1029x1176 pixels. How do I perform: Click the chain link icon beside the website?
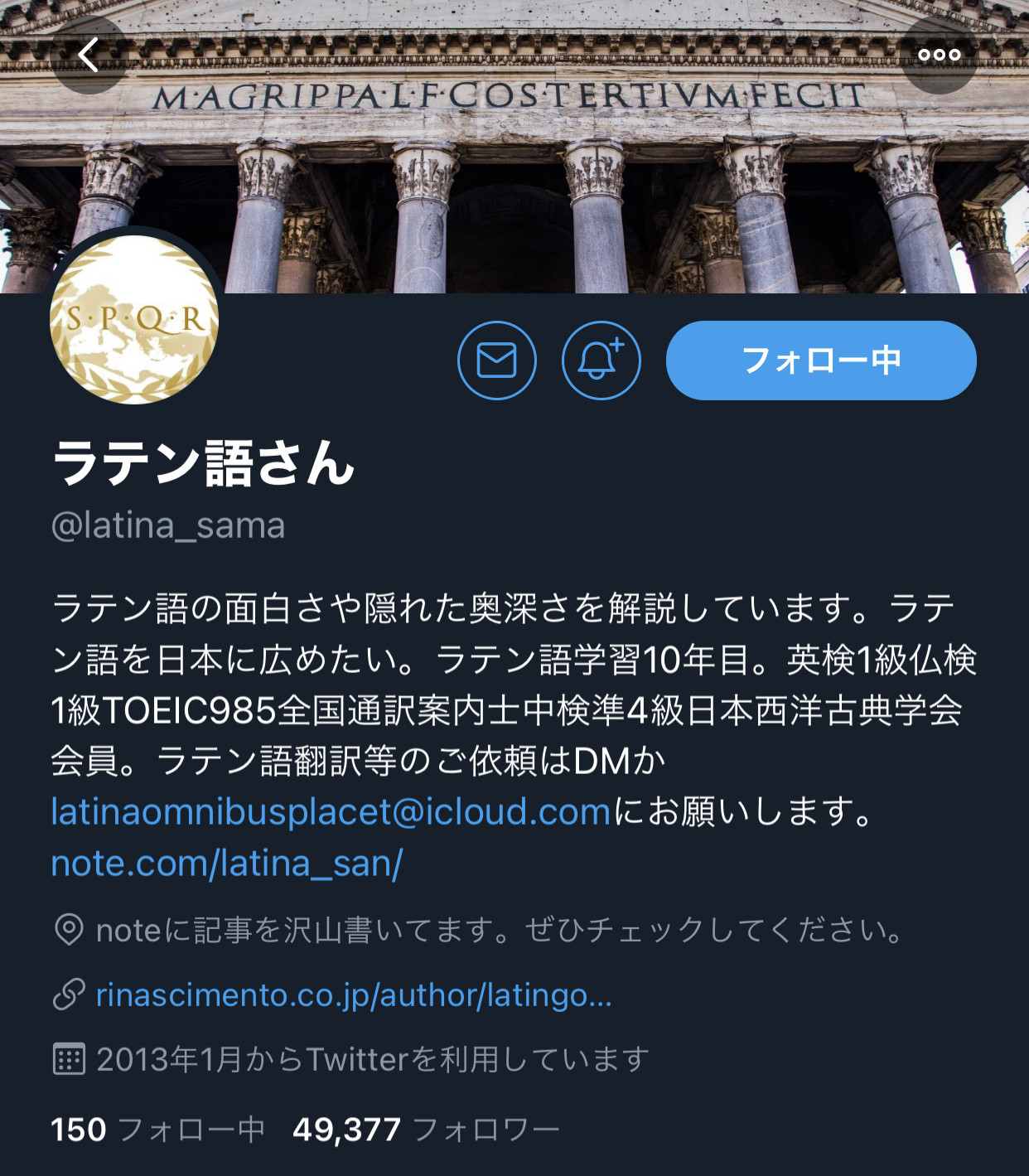point(69,995)
